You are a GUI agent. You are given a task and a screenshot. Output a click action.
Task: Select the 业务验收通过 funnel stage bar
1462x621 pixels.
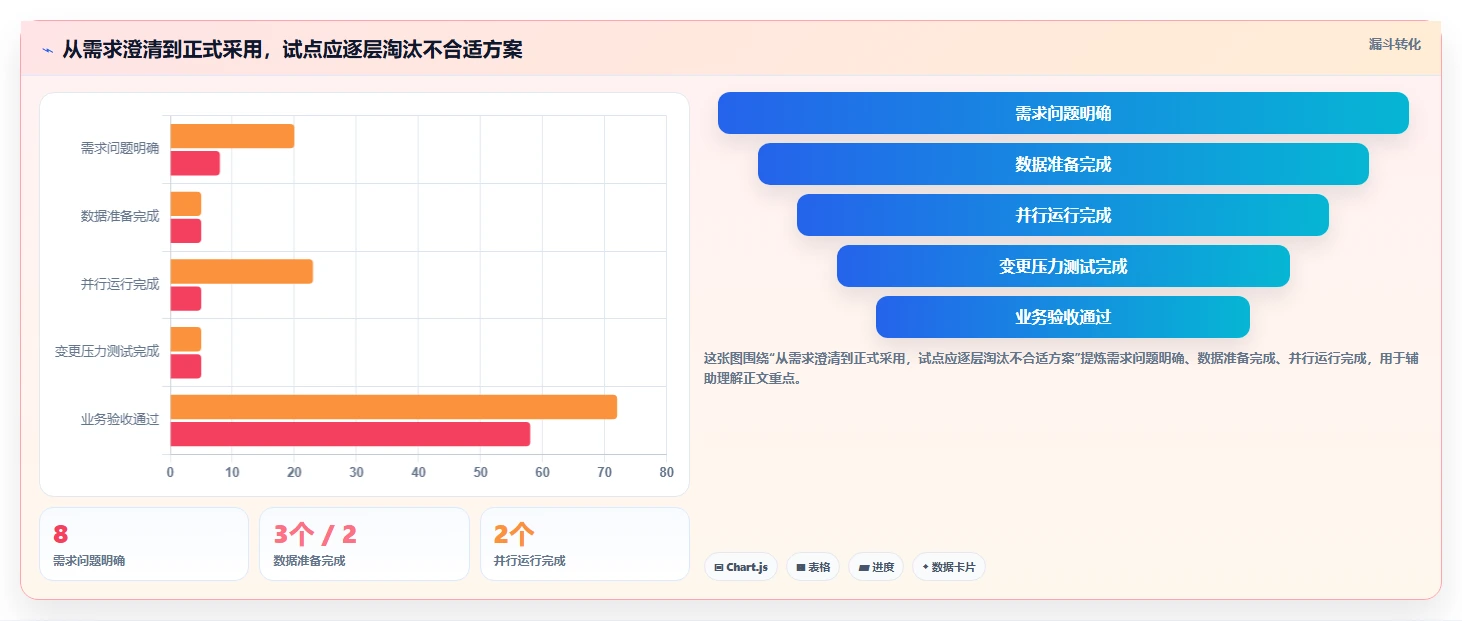1063,317
